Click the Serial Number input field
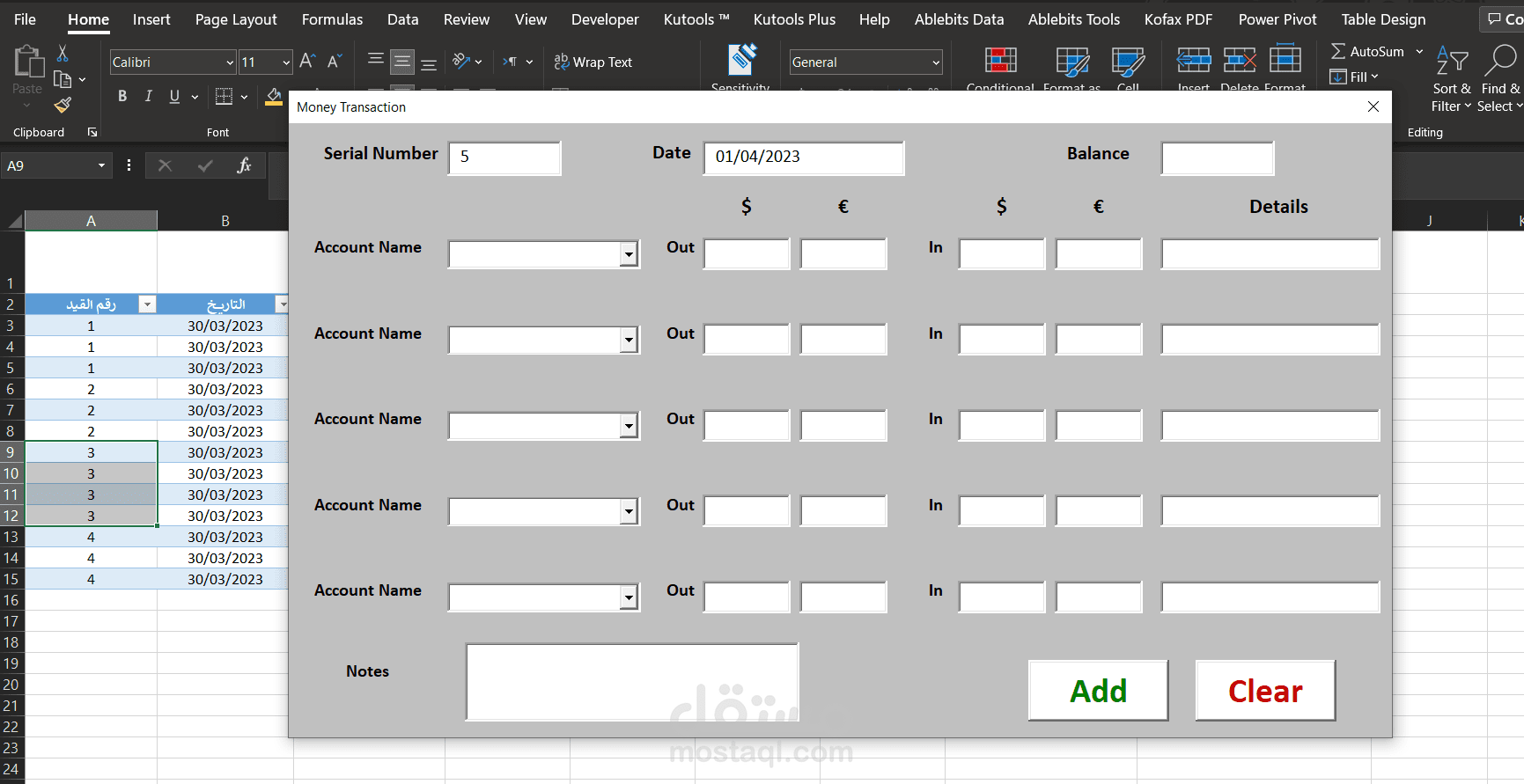Viewport: 1524px width, 784px height. point(504,158)
